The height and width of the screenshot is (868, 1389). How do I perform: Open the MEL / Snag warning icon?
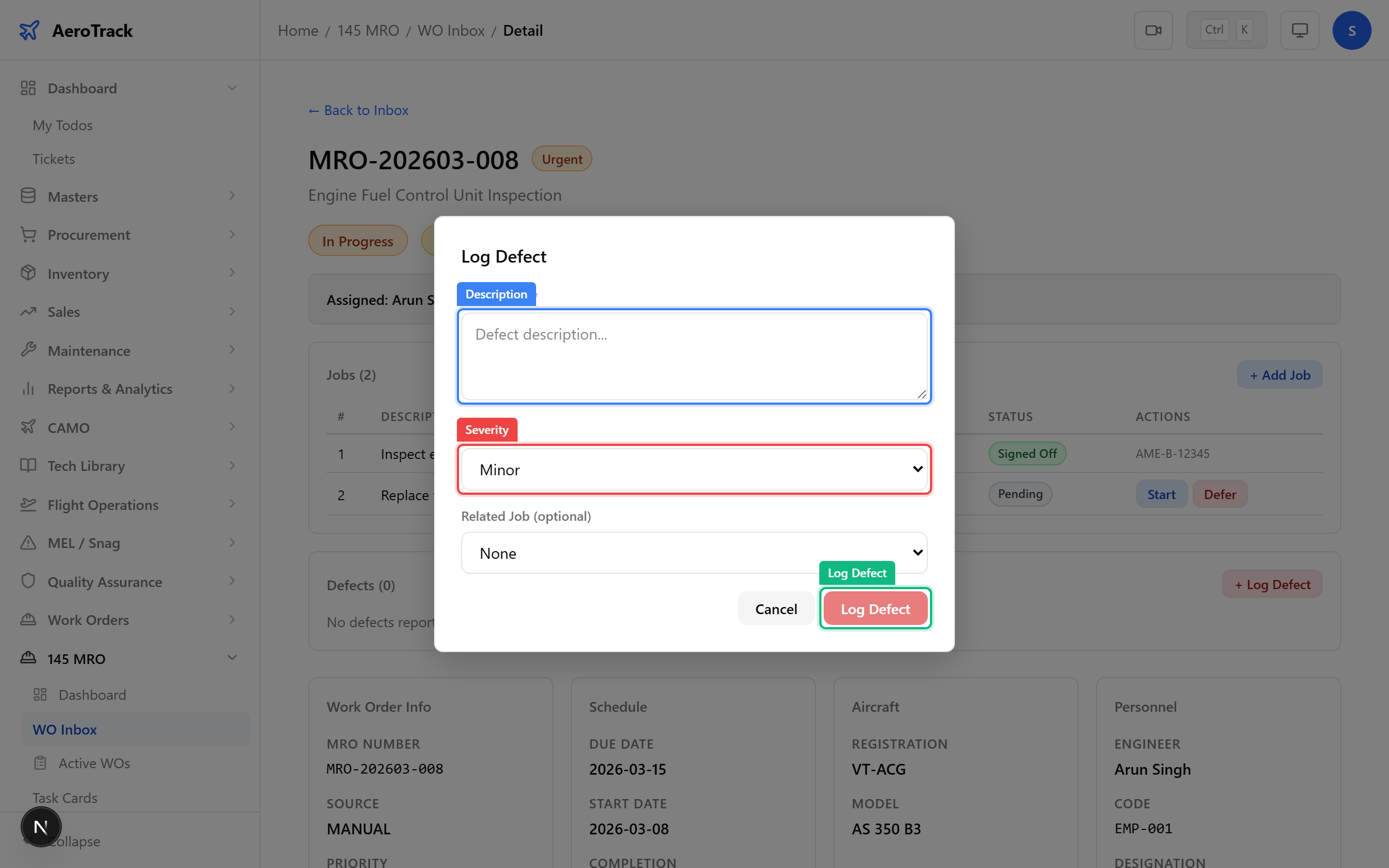tap(28, 542)
